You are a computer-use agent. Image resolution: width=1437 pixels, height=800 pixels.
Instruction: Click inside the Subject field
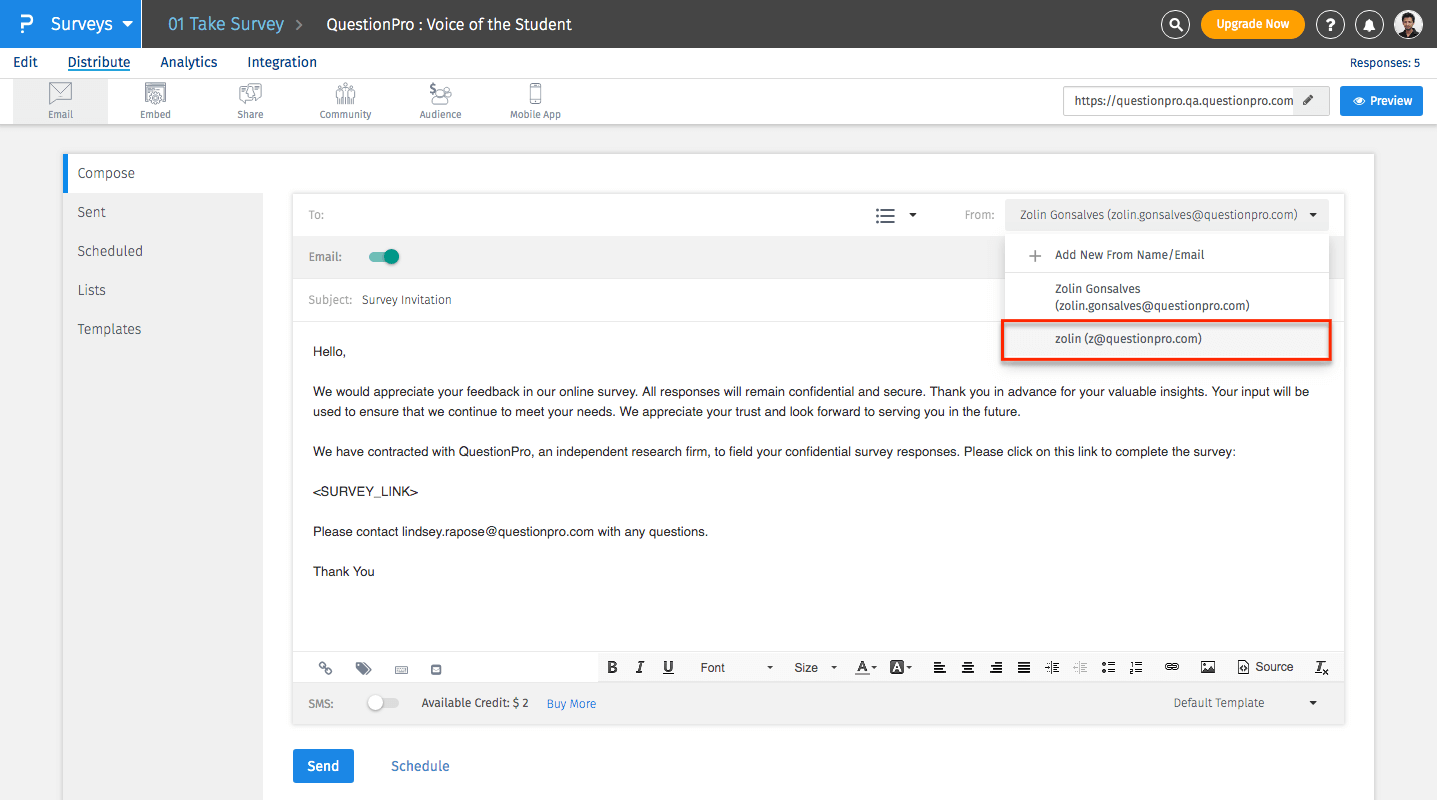coord(500,299)
